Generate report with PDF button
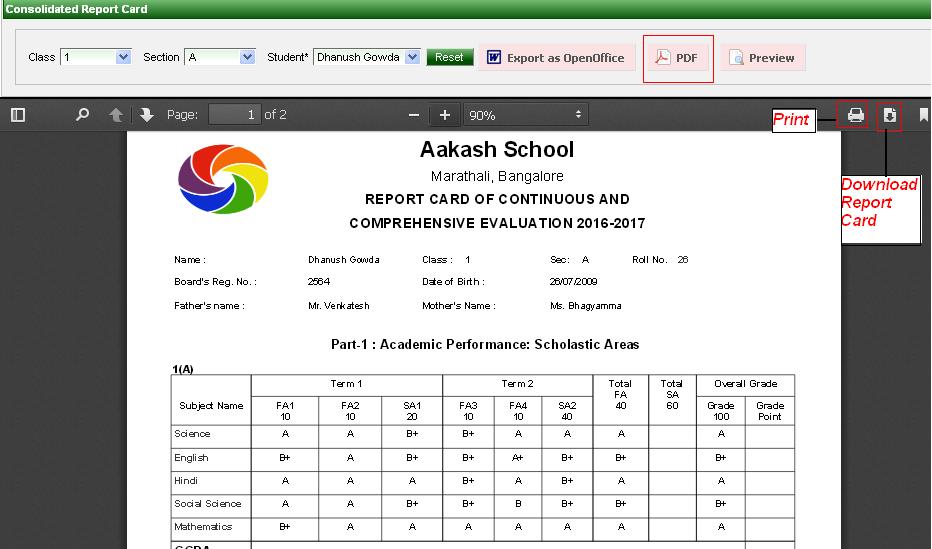The height and width of the screenshot is (549, 932). coord(677,58)
